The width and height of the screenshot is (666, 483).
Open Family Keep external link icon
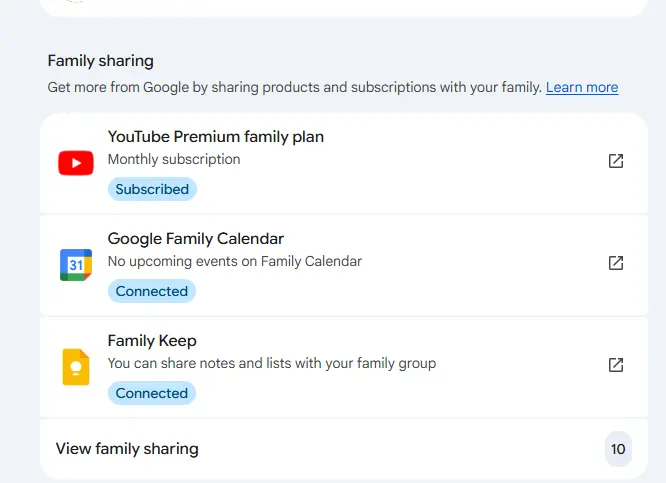[616, 365]
